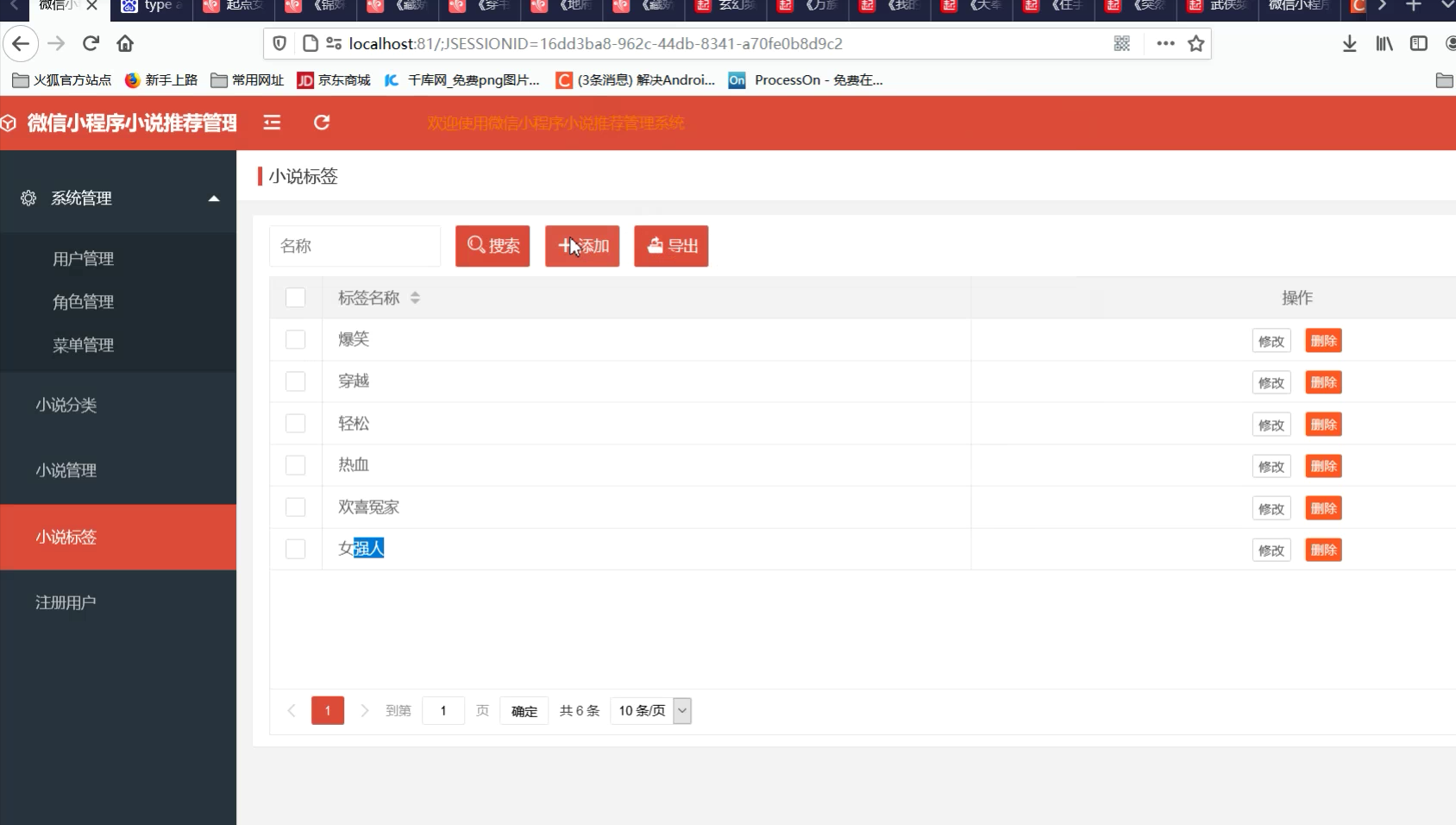Reload page using browser refresh button
The width and height of the screenshot is (1456, 825).
coord(91,43)
